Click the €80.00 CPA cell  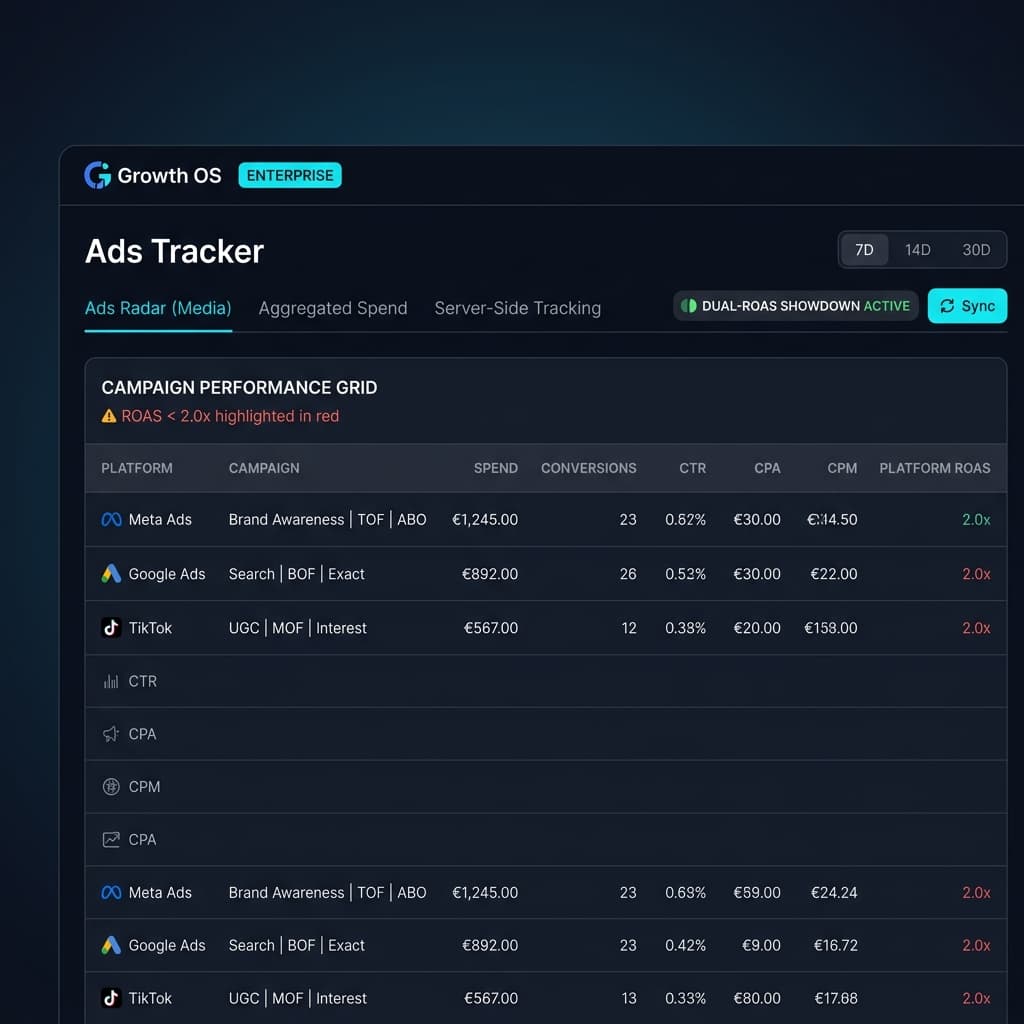(x=756, y=998)
